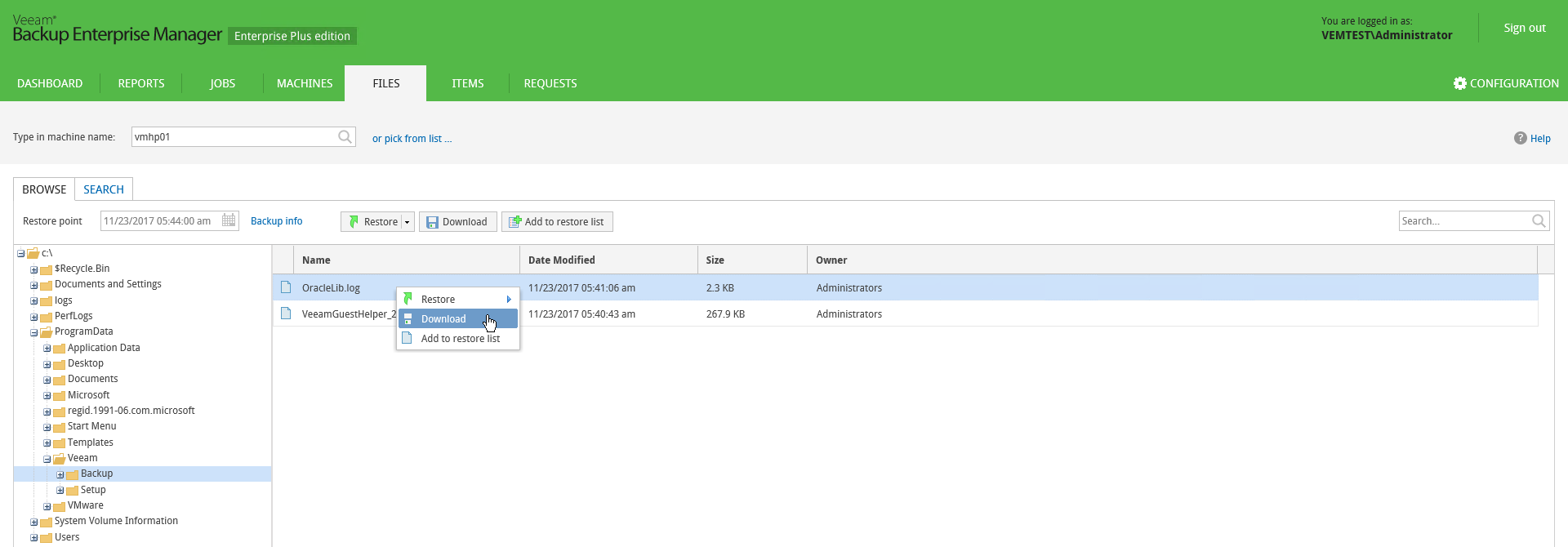The image size is (1568, 547).
Task: Click the VeeamGuestHelper file icon
Action: click(286, 314)
